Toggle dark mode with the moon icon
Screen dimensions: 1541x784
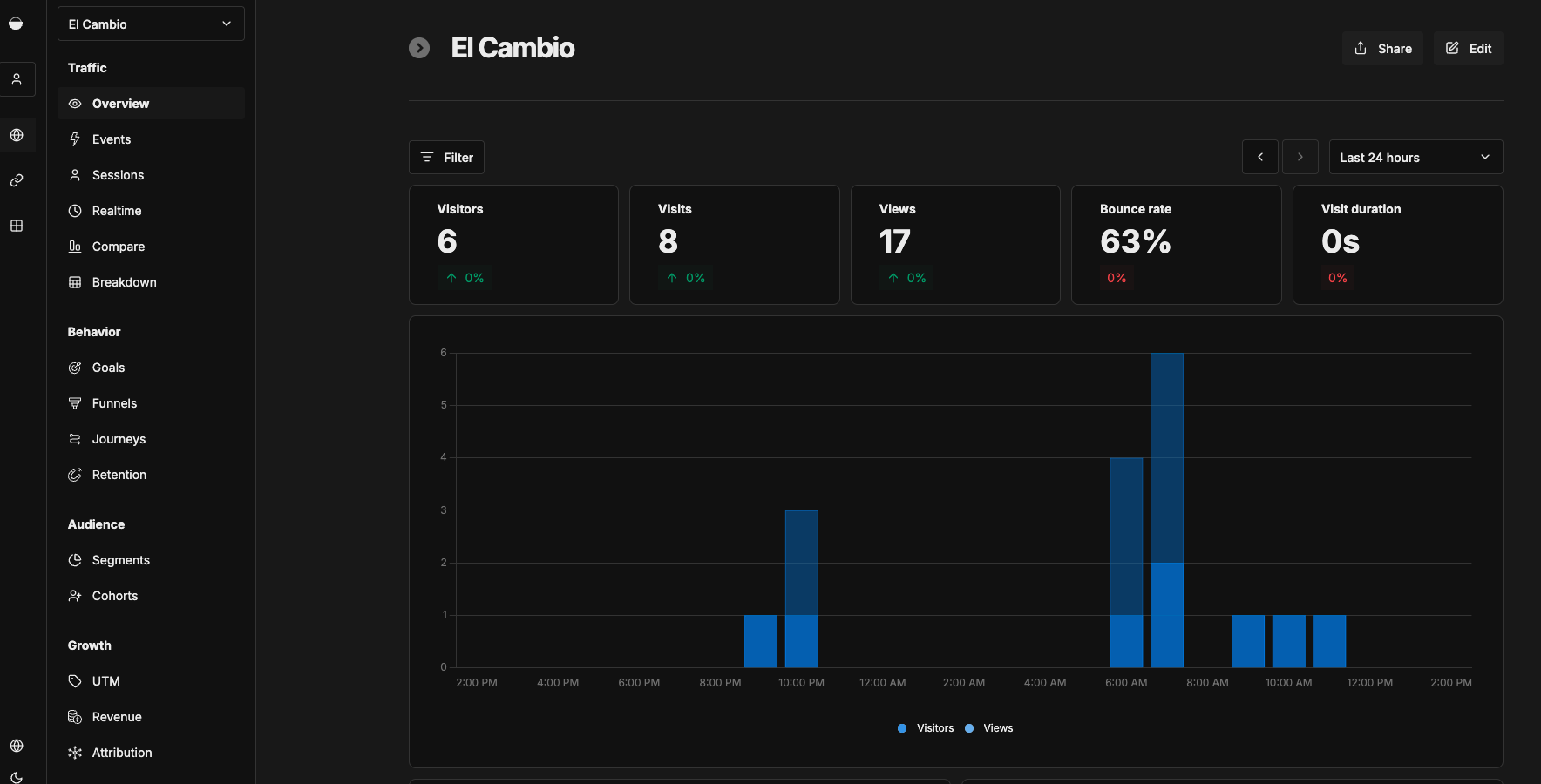17,778
